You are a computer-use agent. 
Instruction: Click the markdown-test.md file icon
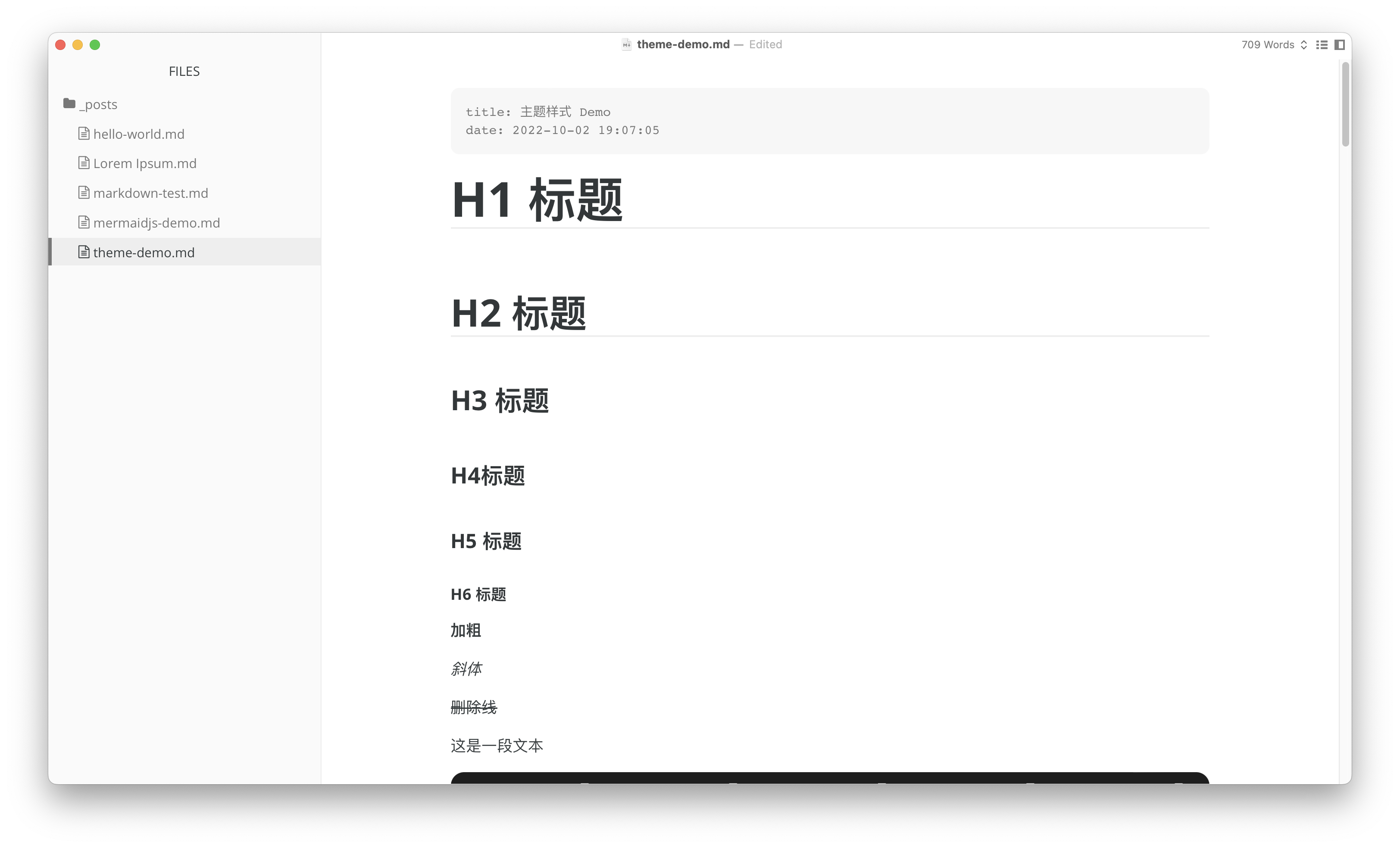84,193
